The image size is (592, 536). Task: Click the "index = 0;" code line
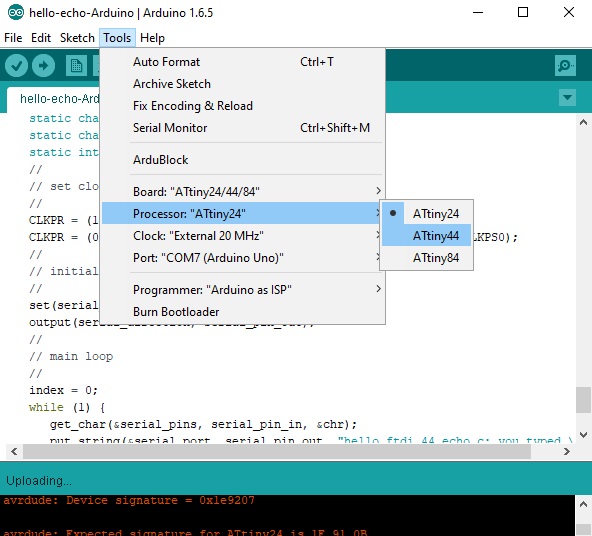tap(63, 390)
